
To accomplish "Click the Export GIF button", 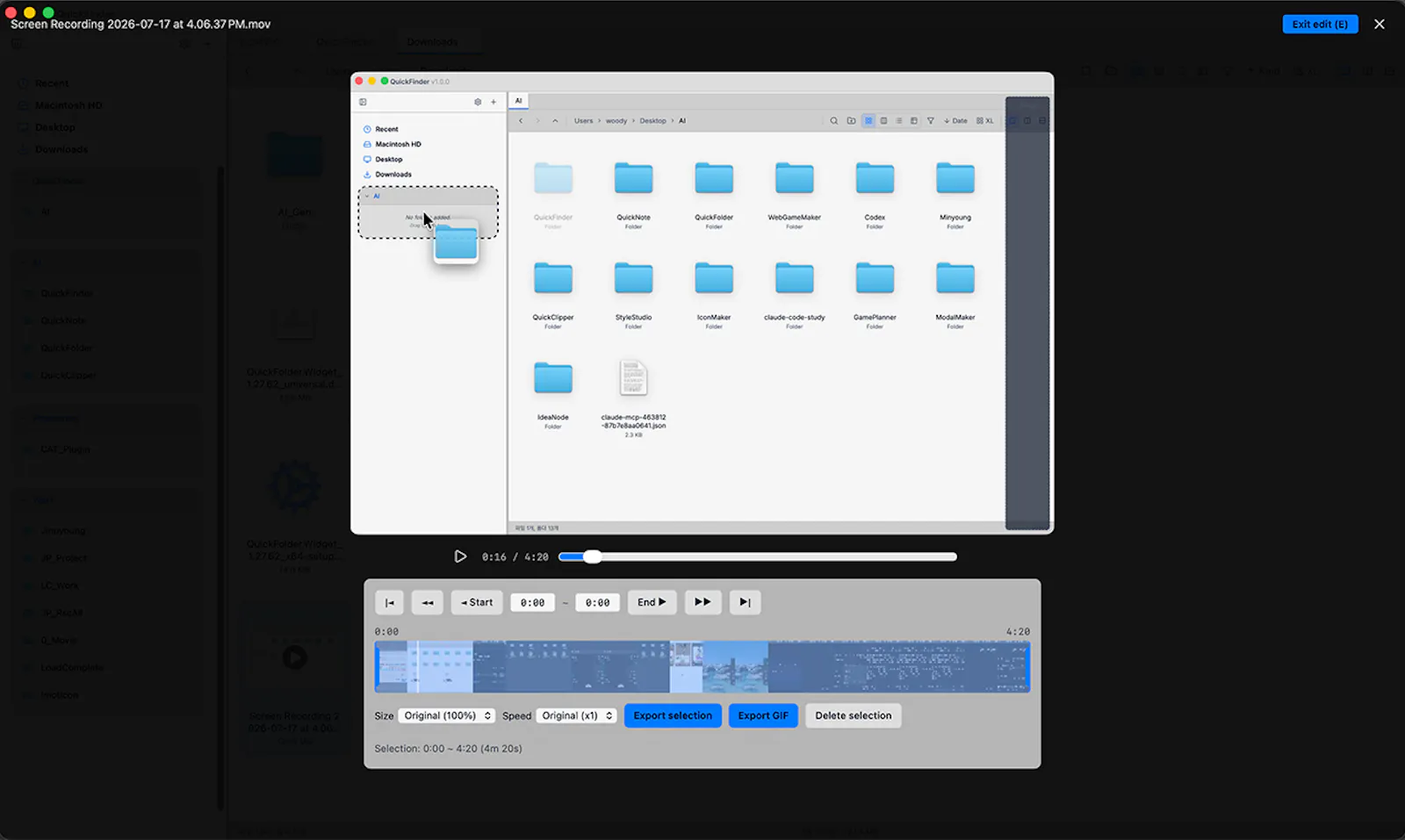I will pos(763,715).
